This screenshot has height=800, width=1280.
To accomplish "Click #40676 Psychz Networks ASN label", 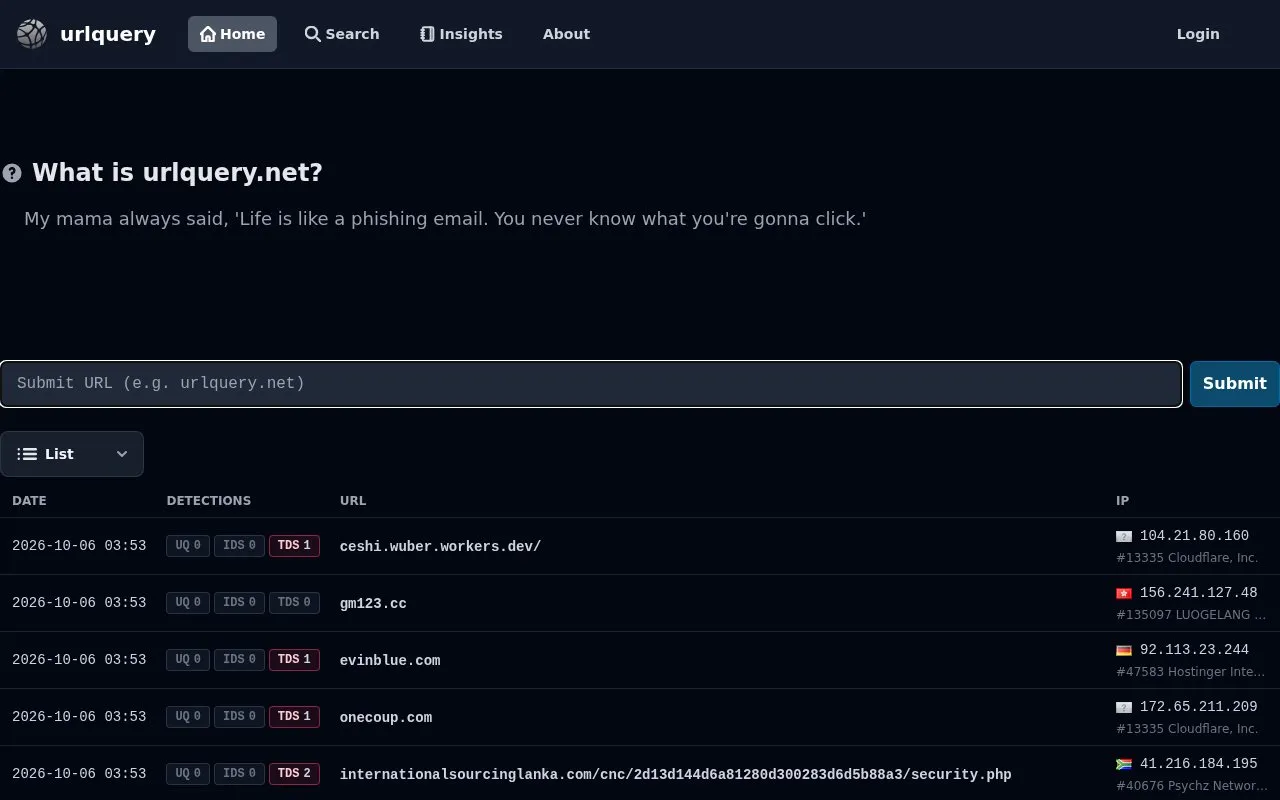I will point(1192,786).
